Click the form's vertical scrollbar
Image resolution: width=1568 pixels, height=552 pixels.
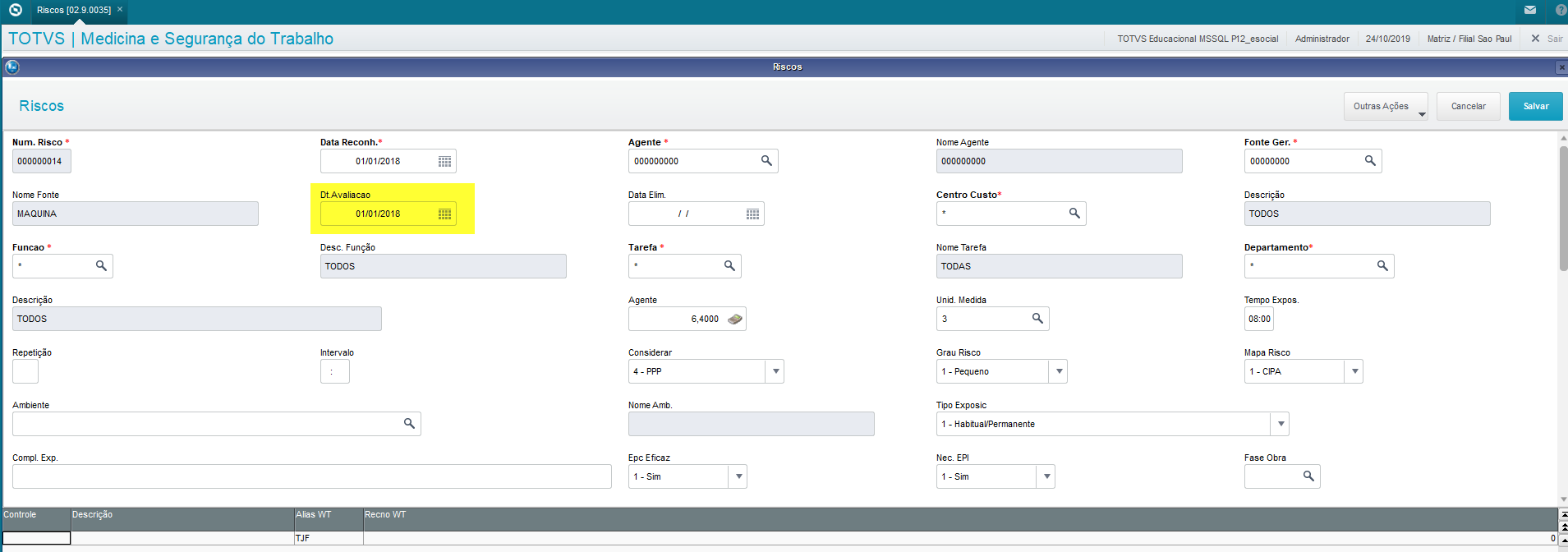pos(1563,209)
